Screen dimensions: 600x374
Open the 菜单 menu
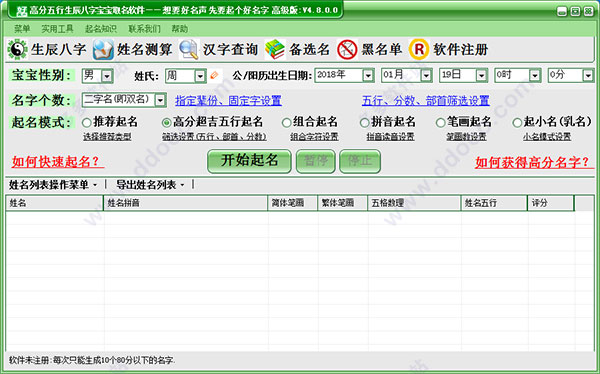point(22,29)
